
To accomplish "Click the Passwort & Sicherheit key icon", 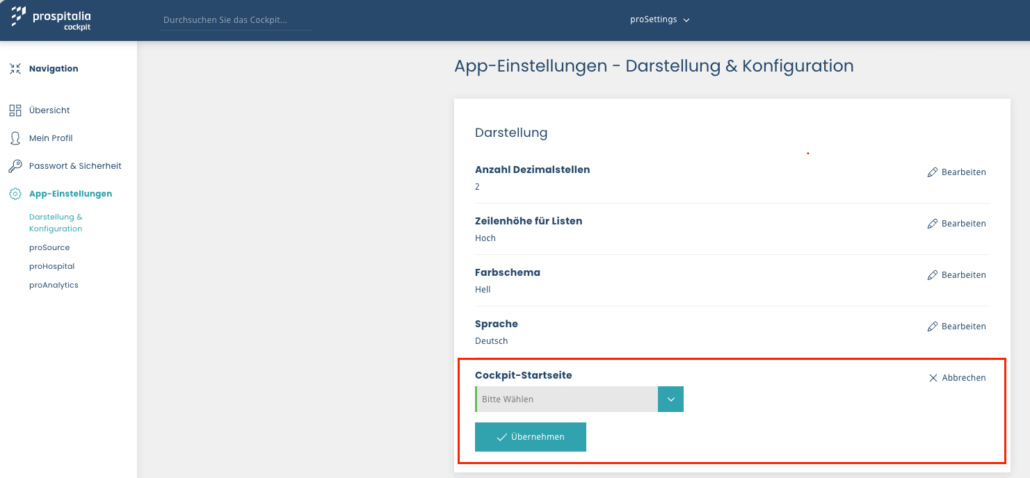I will [15, 166].
